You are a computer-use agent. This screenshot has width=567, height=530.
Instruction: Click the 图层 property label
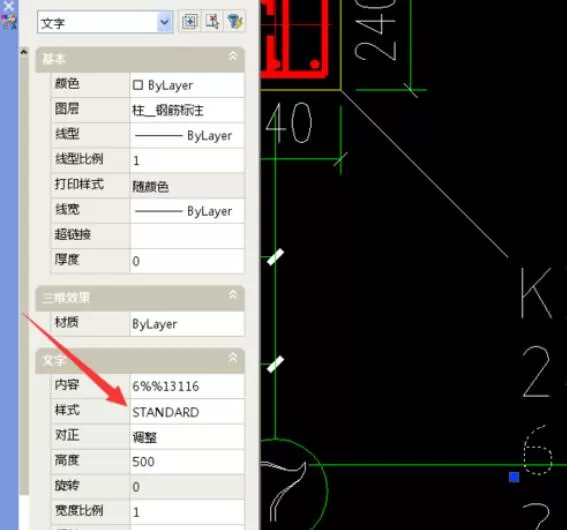click(67, 109)
